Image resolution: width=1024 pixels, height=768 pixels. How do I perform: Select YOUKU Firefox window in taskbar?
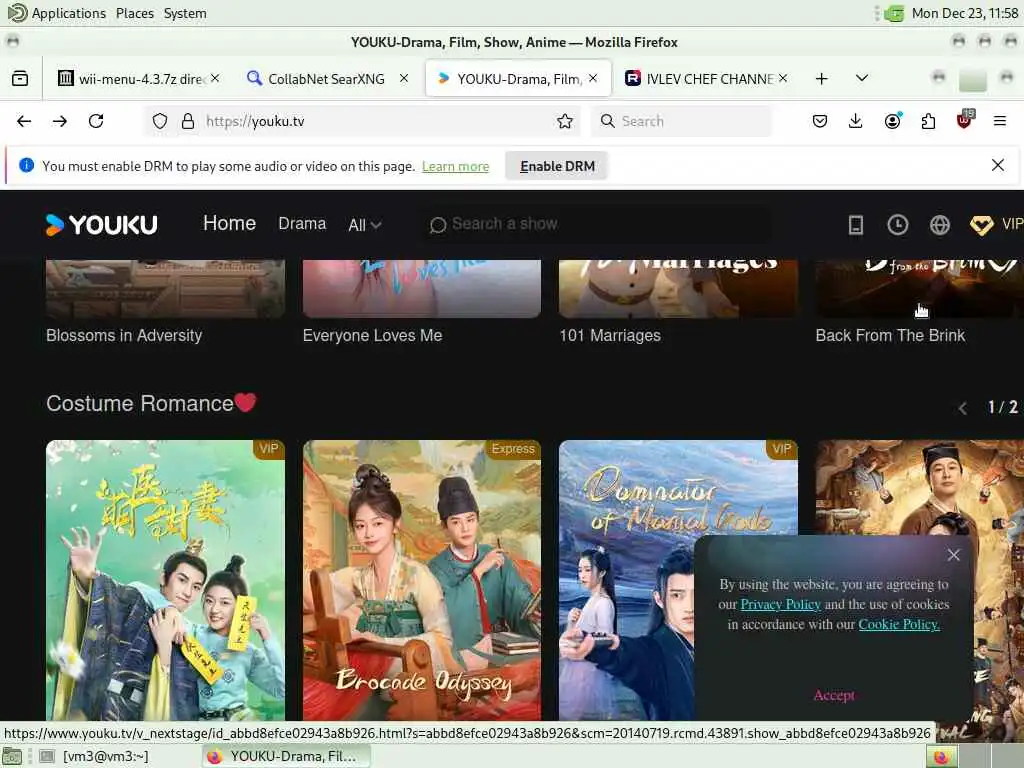click(x=286, y=756)
